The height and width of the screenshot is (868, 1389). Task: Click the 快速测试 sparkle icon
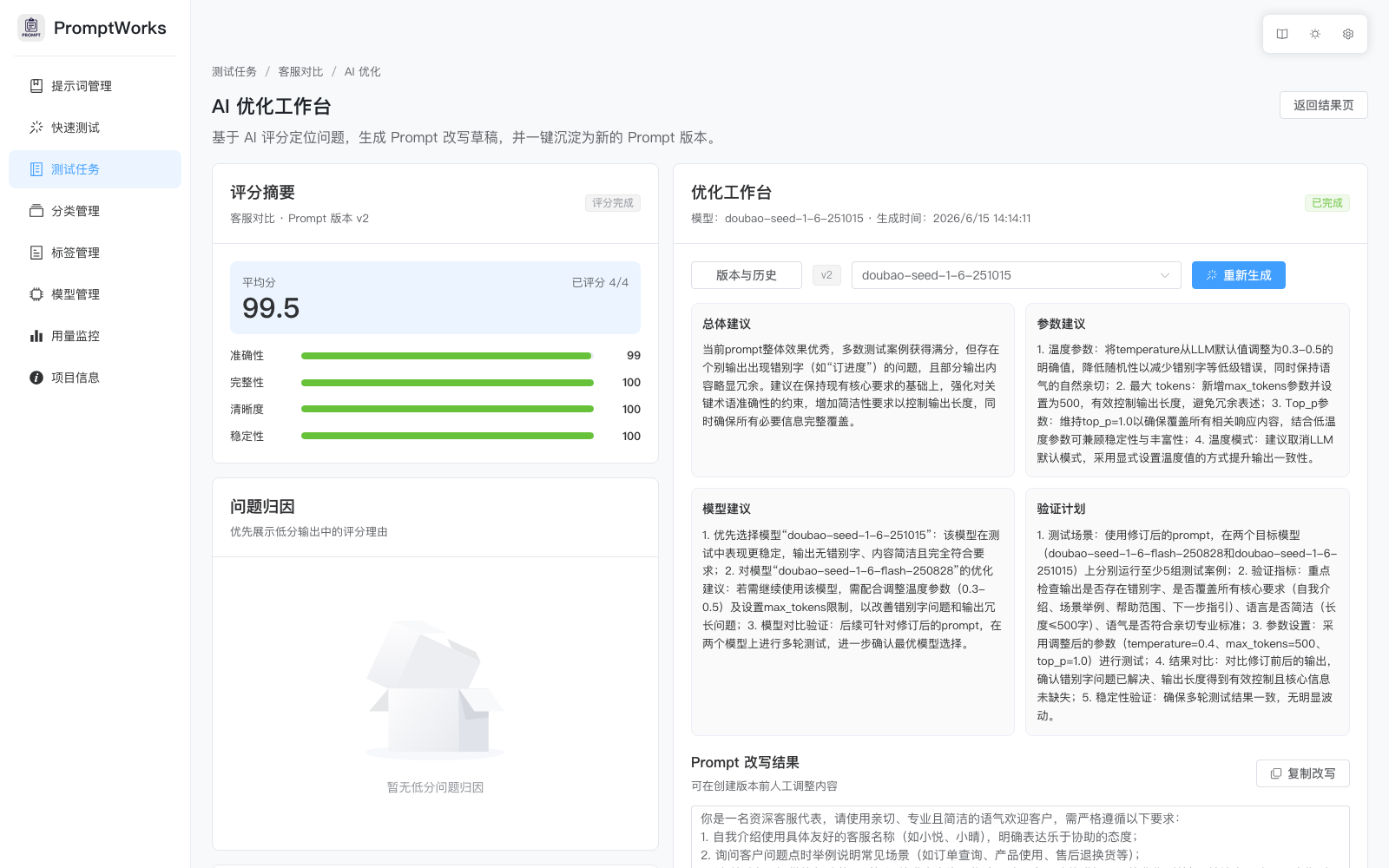point(36,128)
